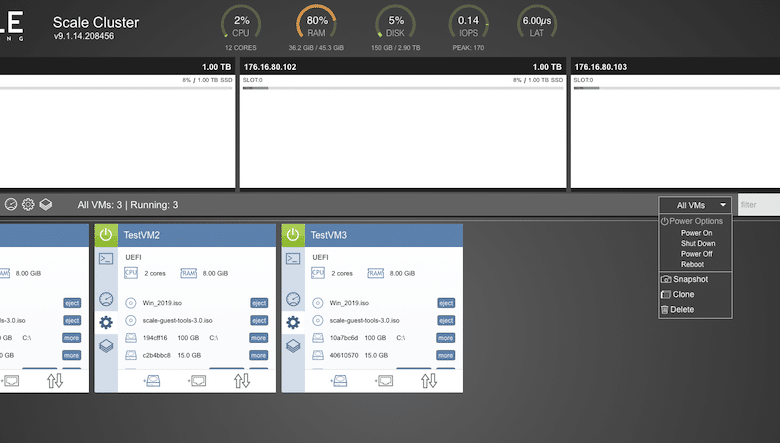The height and width of the screenshot is (443, 780).
Task: Add a drive to TestVM3
Action: click(339, 381)
